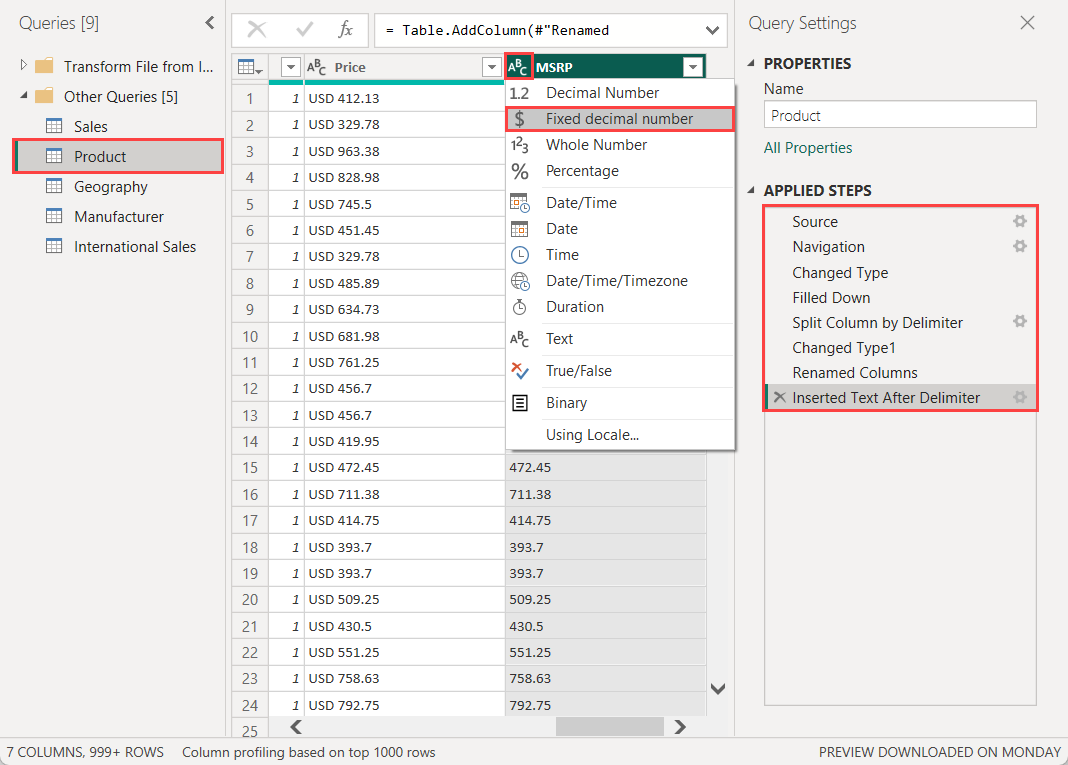
Task: Choose Date/Time data type
Action: tap(620, 202)
